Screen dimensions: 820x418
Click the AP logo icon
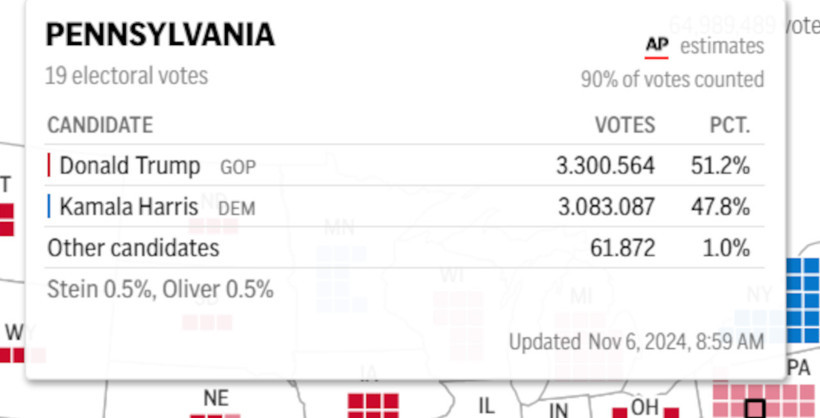tap(656, 47)
